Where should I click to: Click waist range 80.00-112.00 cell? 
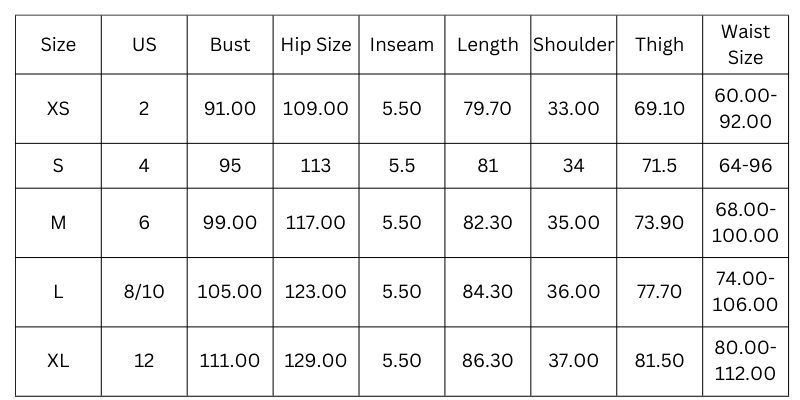745,361
